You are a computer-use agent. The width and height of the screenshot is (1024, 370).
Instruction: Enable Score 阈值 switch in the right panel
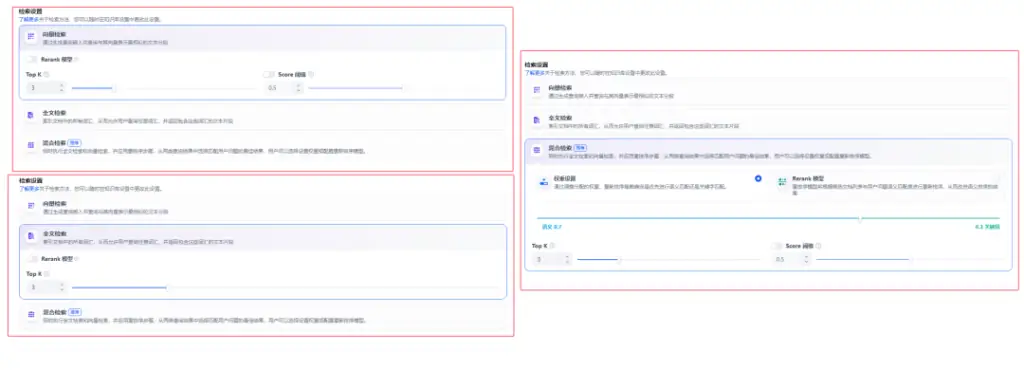coord(776,246)
